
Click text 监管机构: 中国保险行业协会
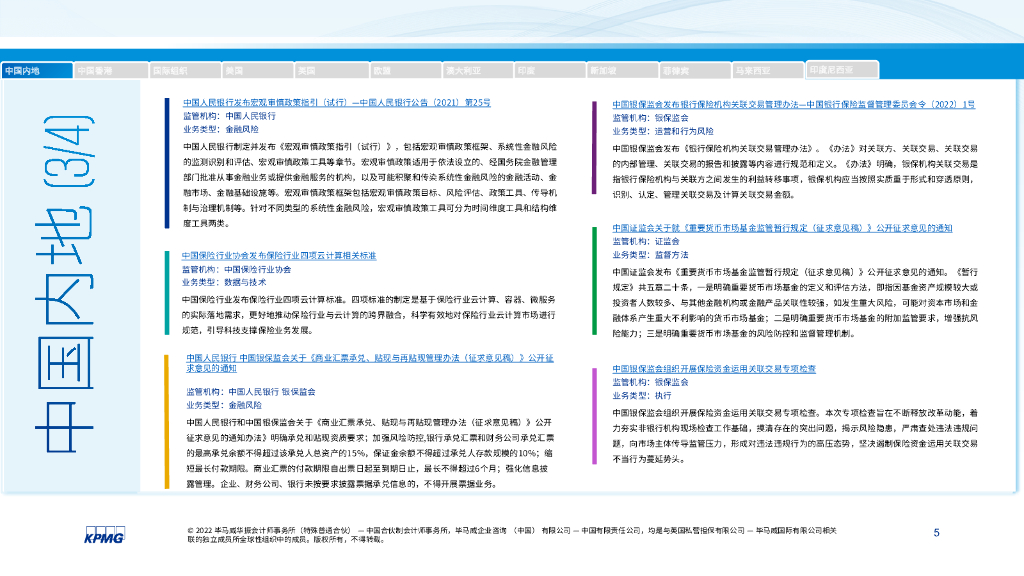click(236, 269)
